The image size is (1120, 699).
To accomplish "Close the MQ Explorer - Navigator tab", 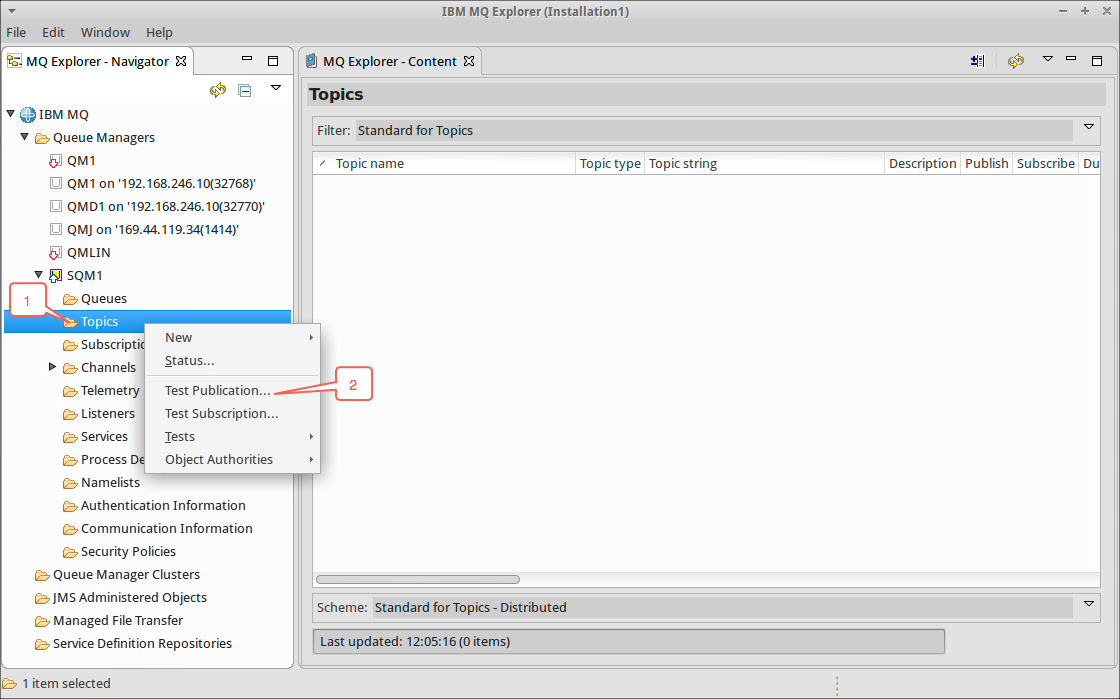I will (181, 61).
